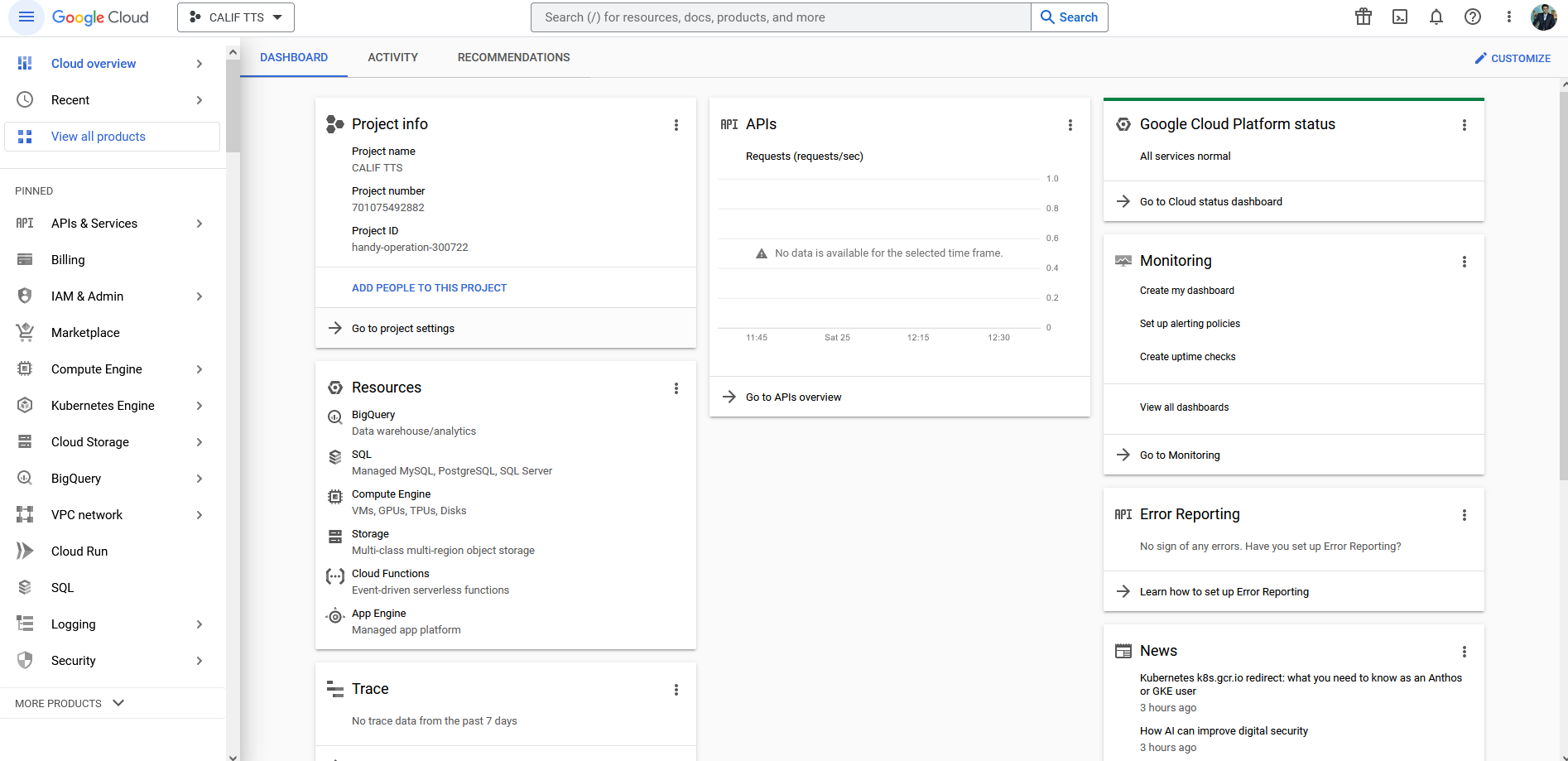The width and height of the screenshot is (1568, 761).
Task: Click the Storage icon in Resources card
Action: click(335, 537)
